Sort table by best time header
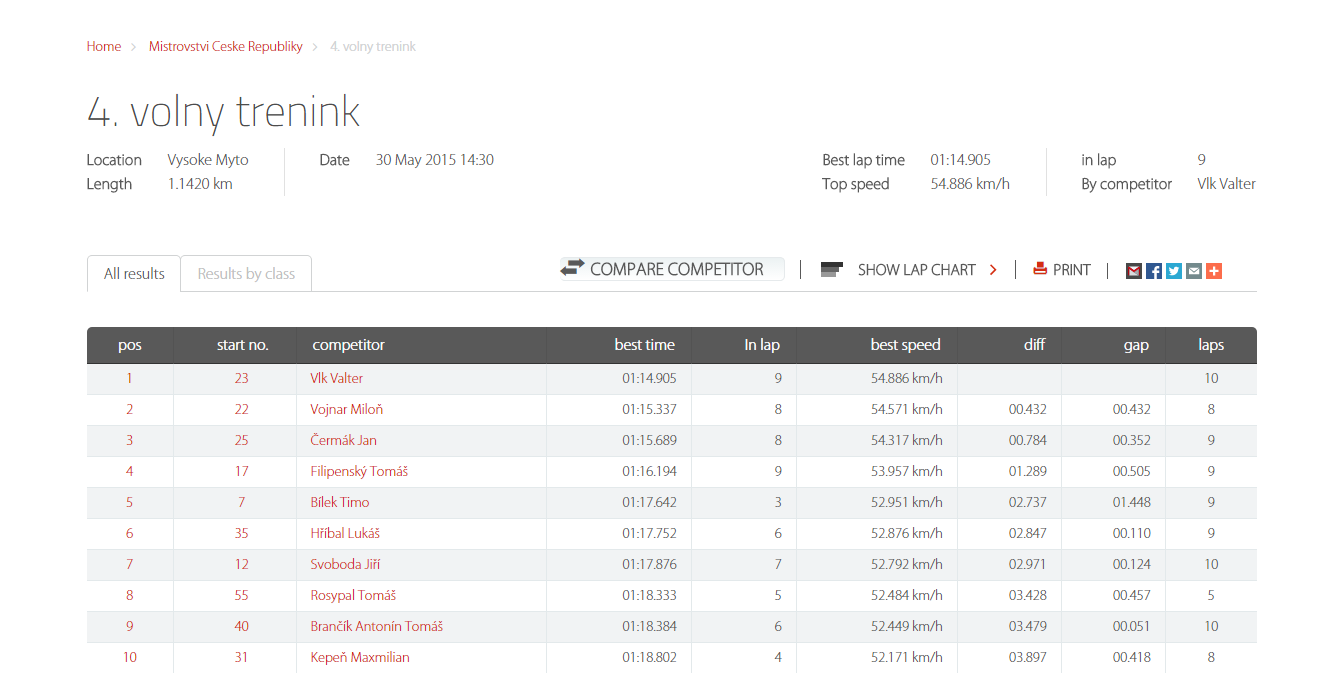1343x673 pixels. pos(644,345)
